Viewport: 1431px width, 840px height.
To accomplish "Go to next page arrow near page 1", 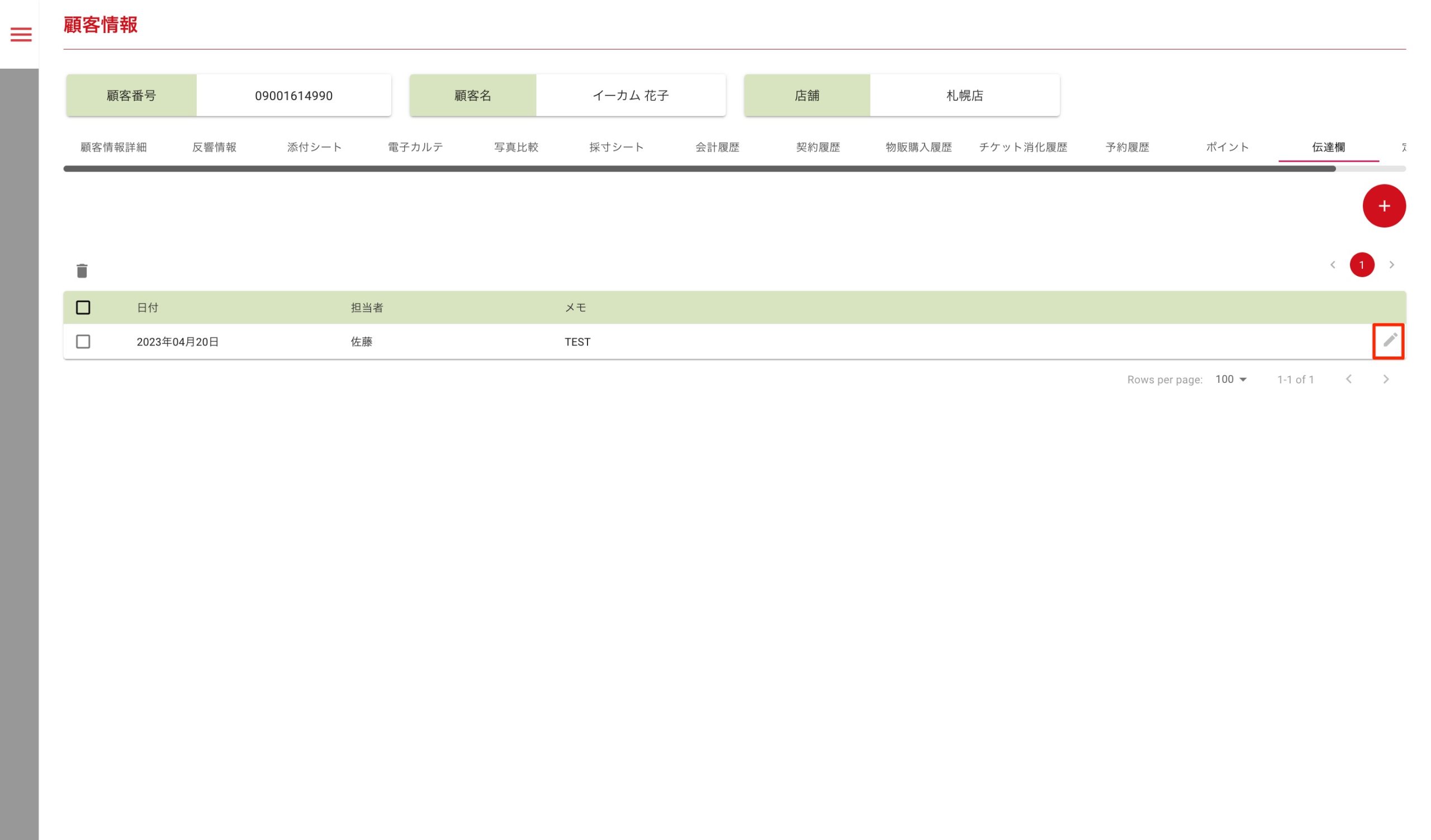I will 1391,265.
